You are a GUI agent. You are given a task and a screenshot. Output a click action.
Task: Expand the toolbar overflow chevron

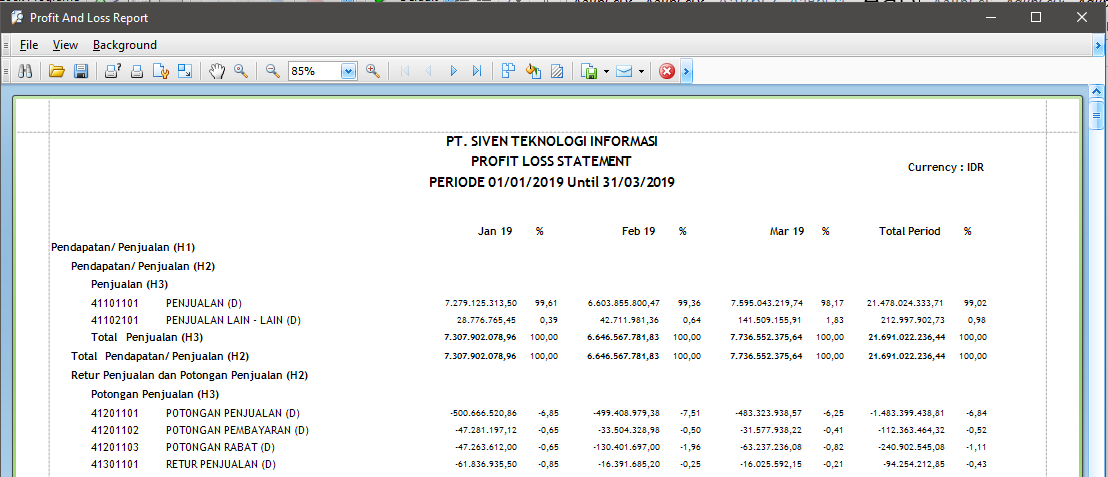(686, 71)
